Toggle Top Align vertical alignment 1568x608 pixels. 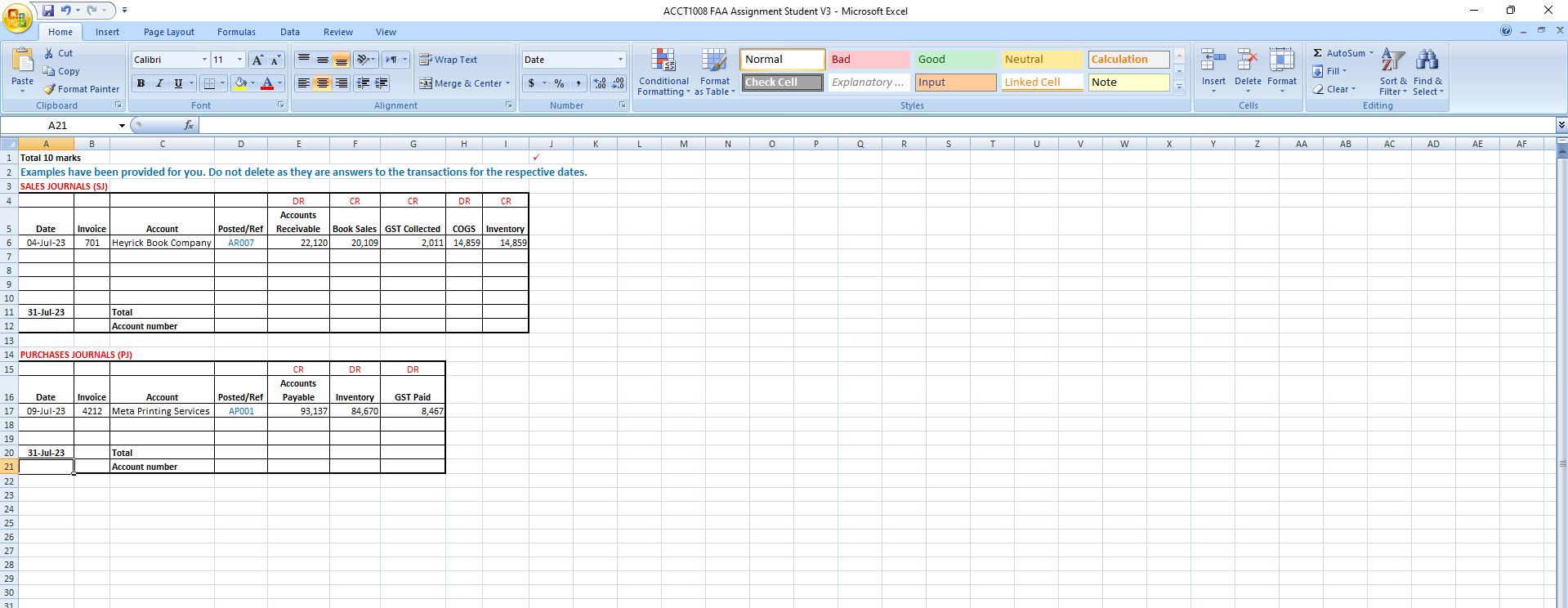[x=303, y=60]
